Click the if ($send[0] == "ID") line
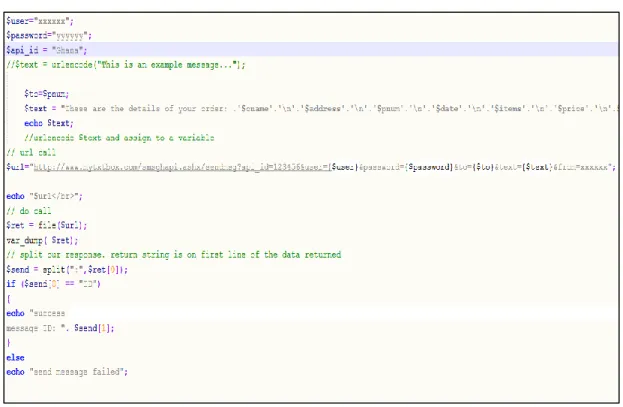 pyautogui.click(x=54, y=284)
